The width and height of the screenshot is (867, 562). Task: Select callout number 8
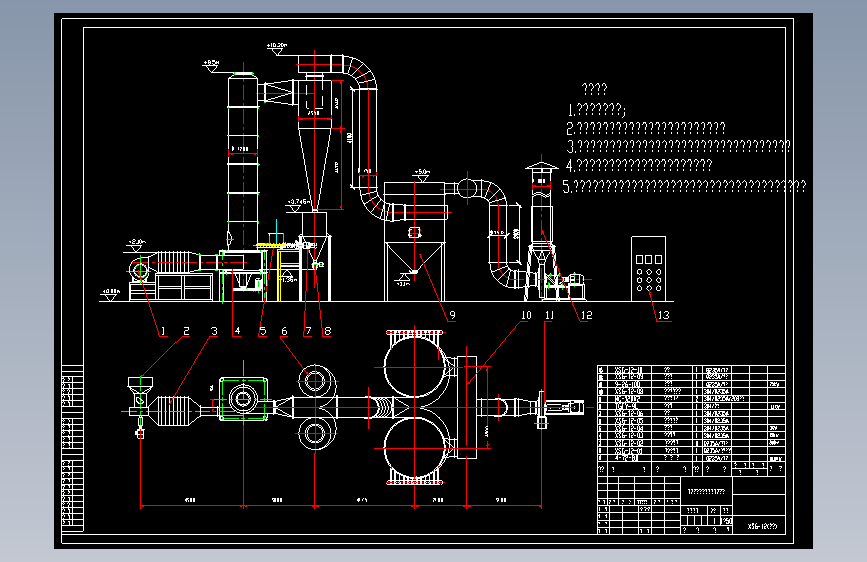(327, 331)
